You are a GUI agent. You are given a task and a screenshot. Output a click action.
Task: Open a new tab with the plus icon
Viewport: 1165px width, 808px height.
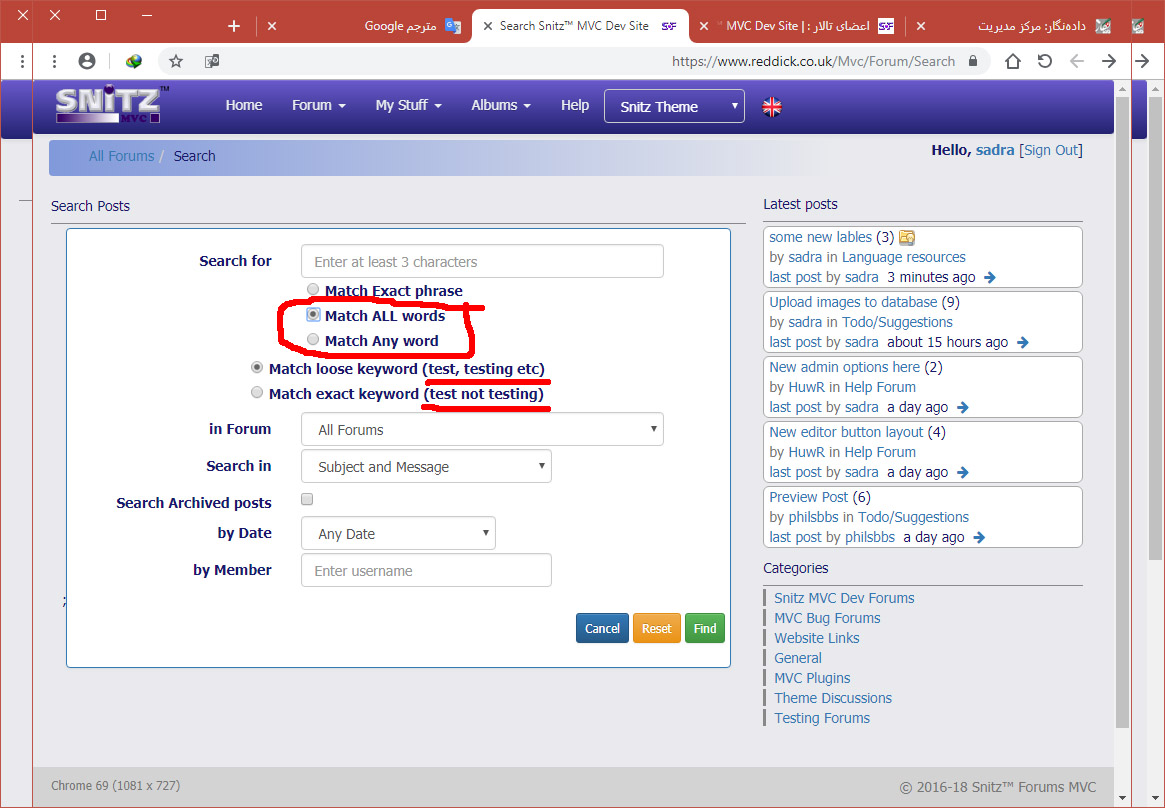[234, 26]
